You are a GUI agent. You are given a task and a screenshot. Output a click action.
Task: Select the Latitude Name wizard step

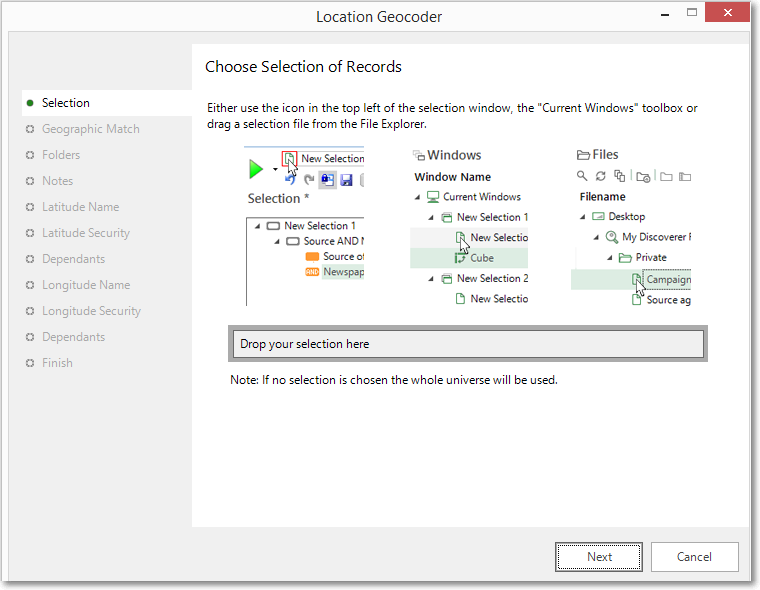(x=80, y=207)
